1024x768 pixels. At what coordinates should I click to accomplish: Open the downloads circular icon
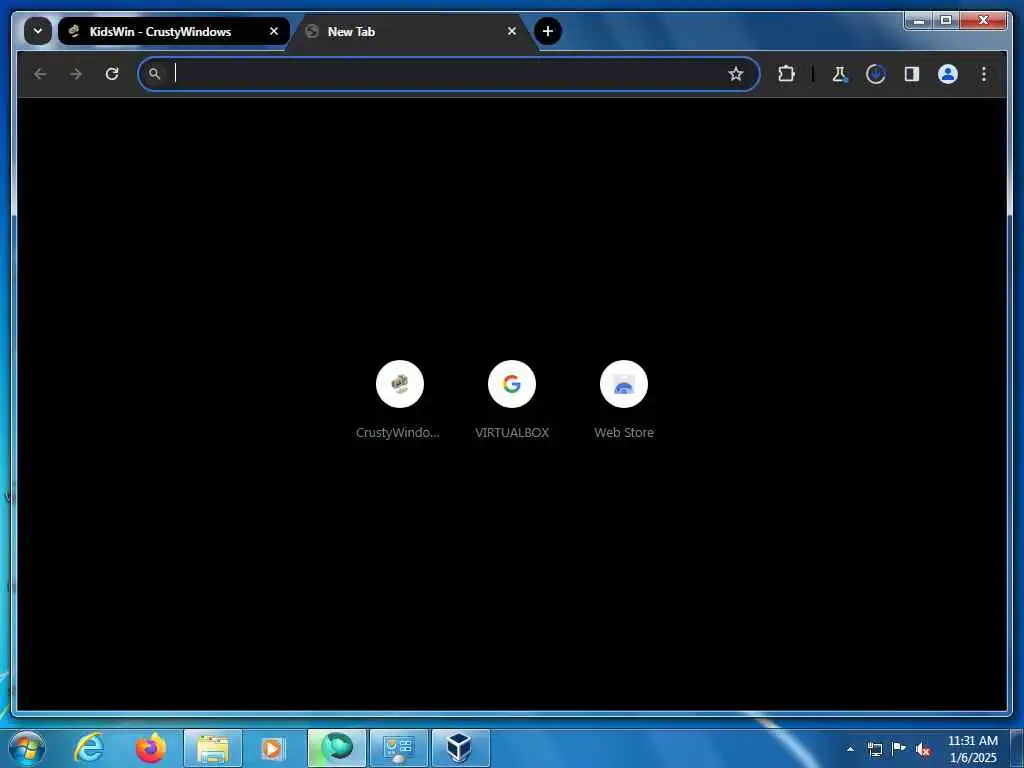point(876,74)
